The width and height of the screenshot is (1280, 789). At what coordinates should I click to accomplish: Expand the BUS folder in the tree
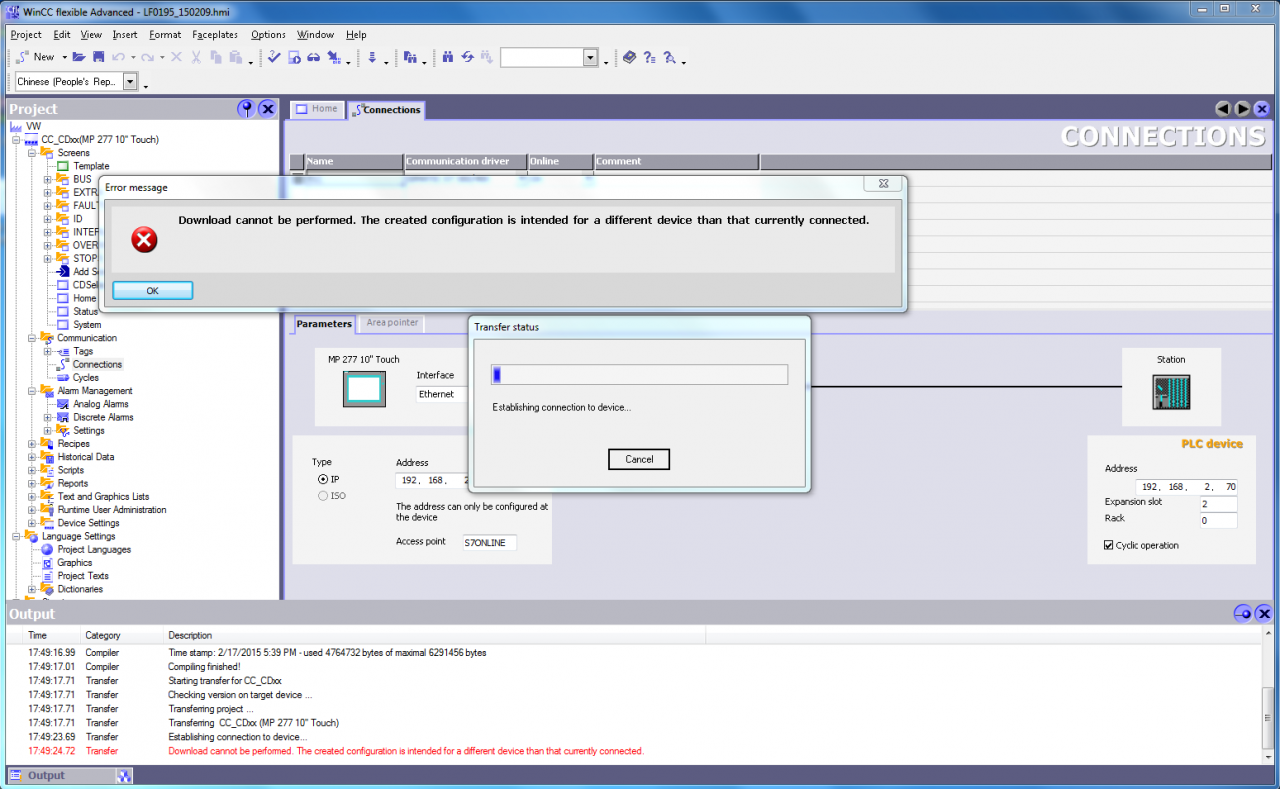(x=48, y=179)
